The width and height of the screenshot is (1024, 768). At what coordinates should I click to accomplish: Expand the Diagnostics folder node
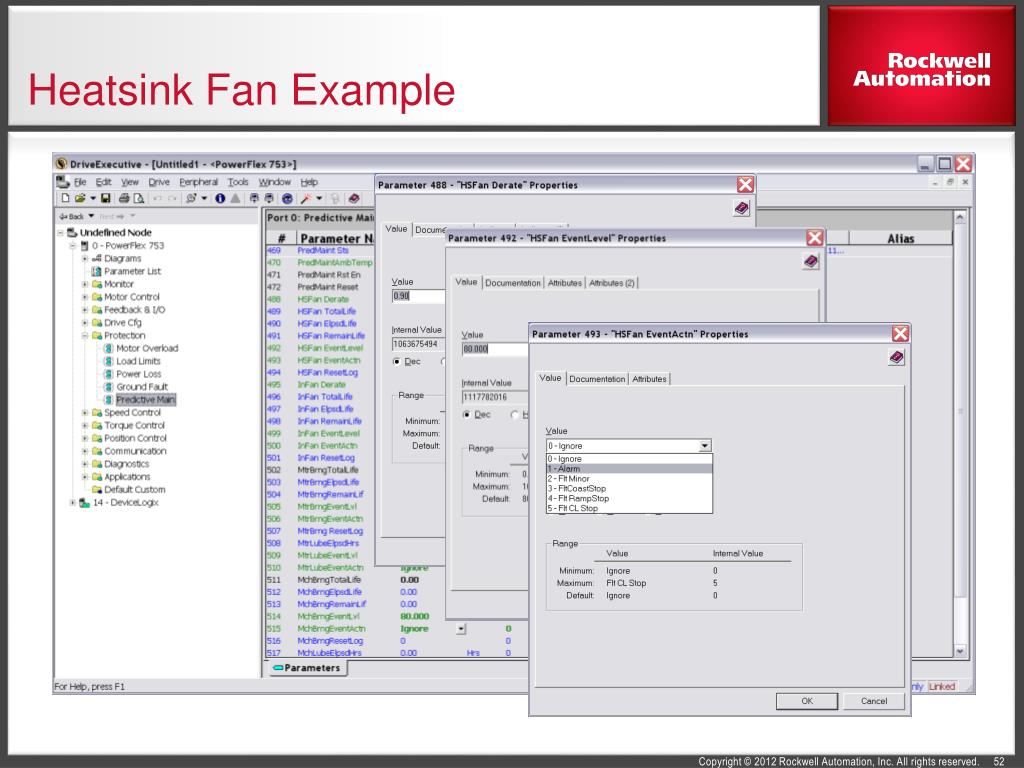click(85, 464)
